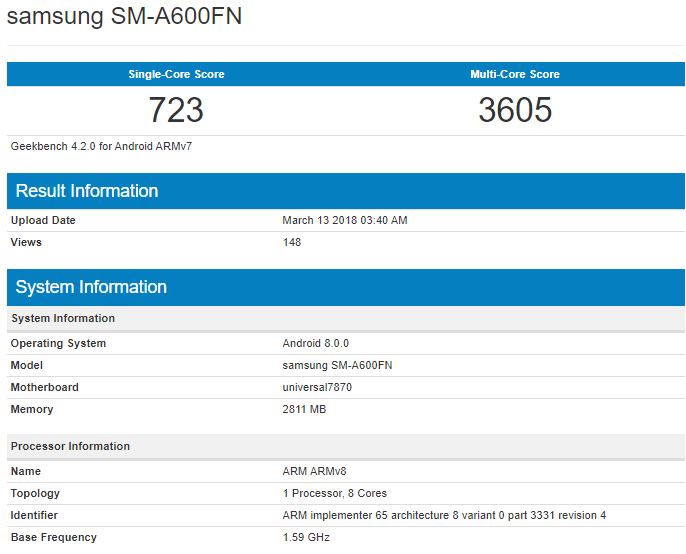
Task: Click the Android 8.0.0 value
Action: [316, 343]
